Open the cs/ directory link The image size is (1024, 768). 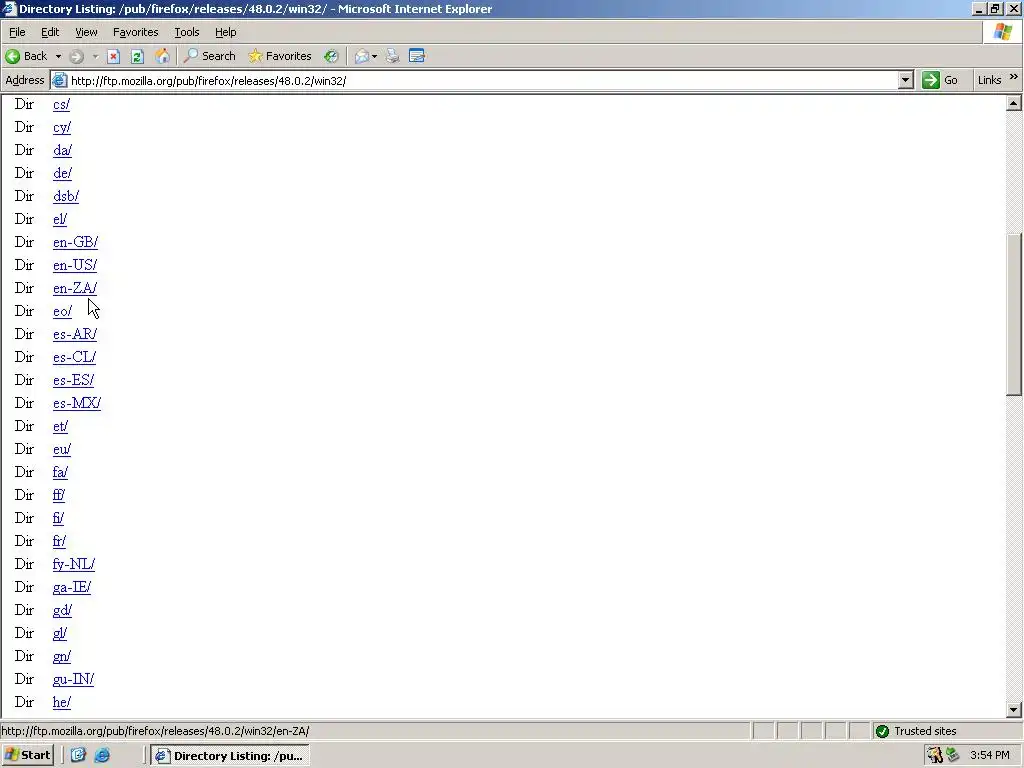click(61, 104)
